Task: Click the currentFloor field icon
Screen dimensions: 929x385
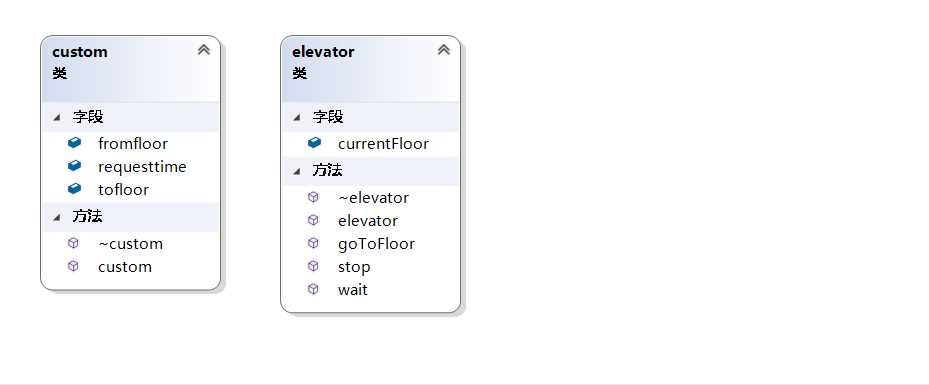Action: pyautogui.click(x=315, y=143)
